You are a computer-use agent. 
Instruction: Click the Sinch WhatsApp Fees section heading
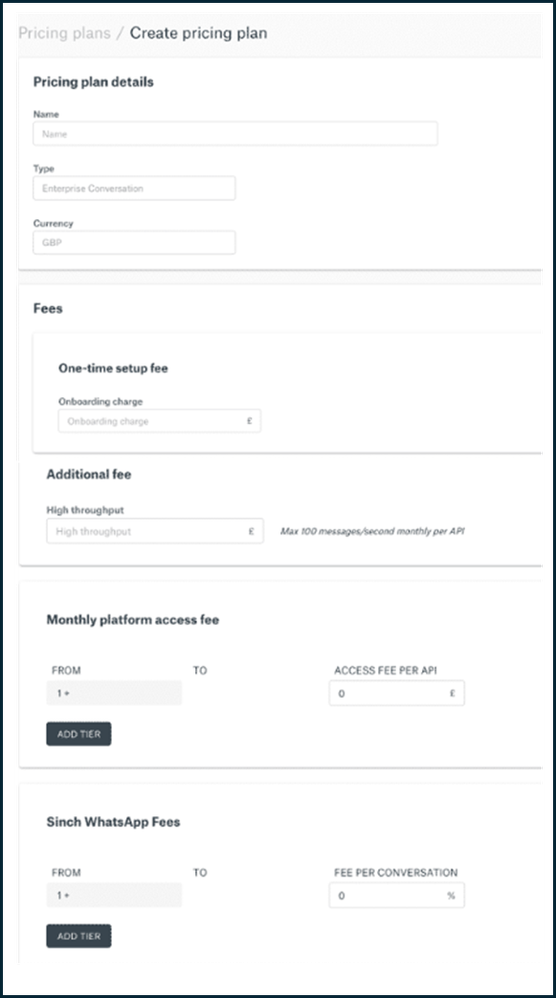[x=113, y=822]
